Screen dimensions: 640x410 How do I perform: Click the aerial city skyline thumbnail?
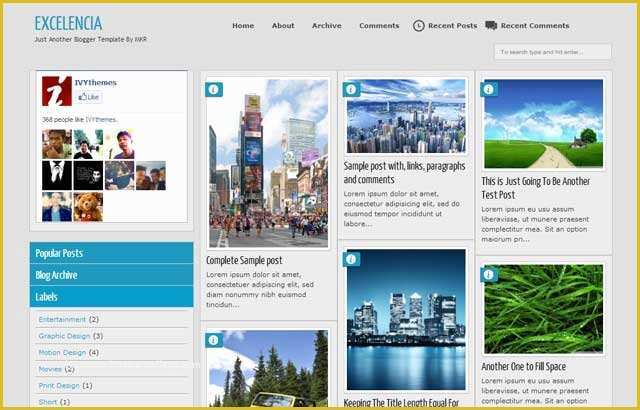tap(406, 116)
